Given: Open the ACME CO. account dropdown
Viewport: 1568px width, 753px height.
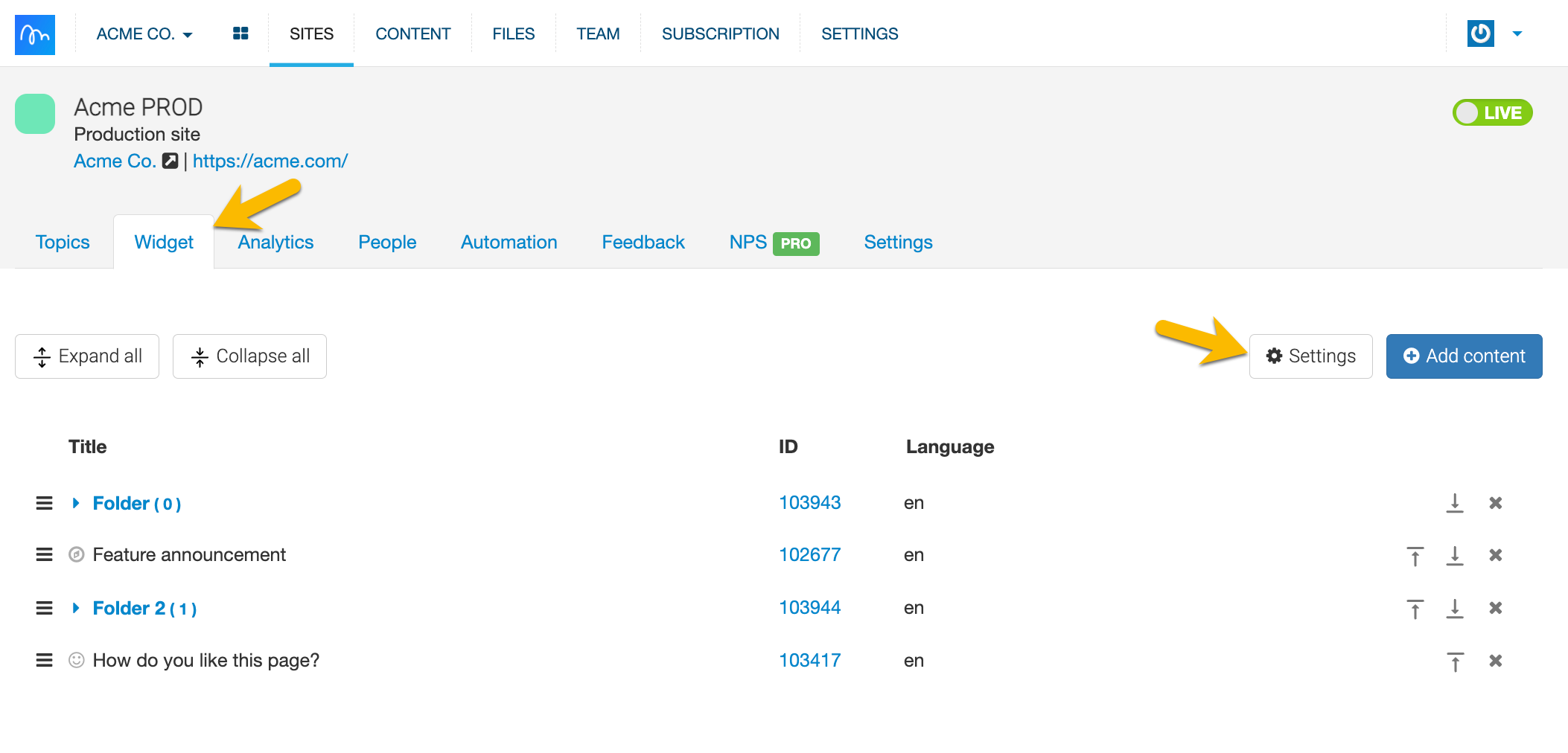Looking at the screenshot, I should click(x=144, y=34).
